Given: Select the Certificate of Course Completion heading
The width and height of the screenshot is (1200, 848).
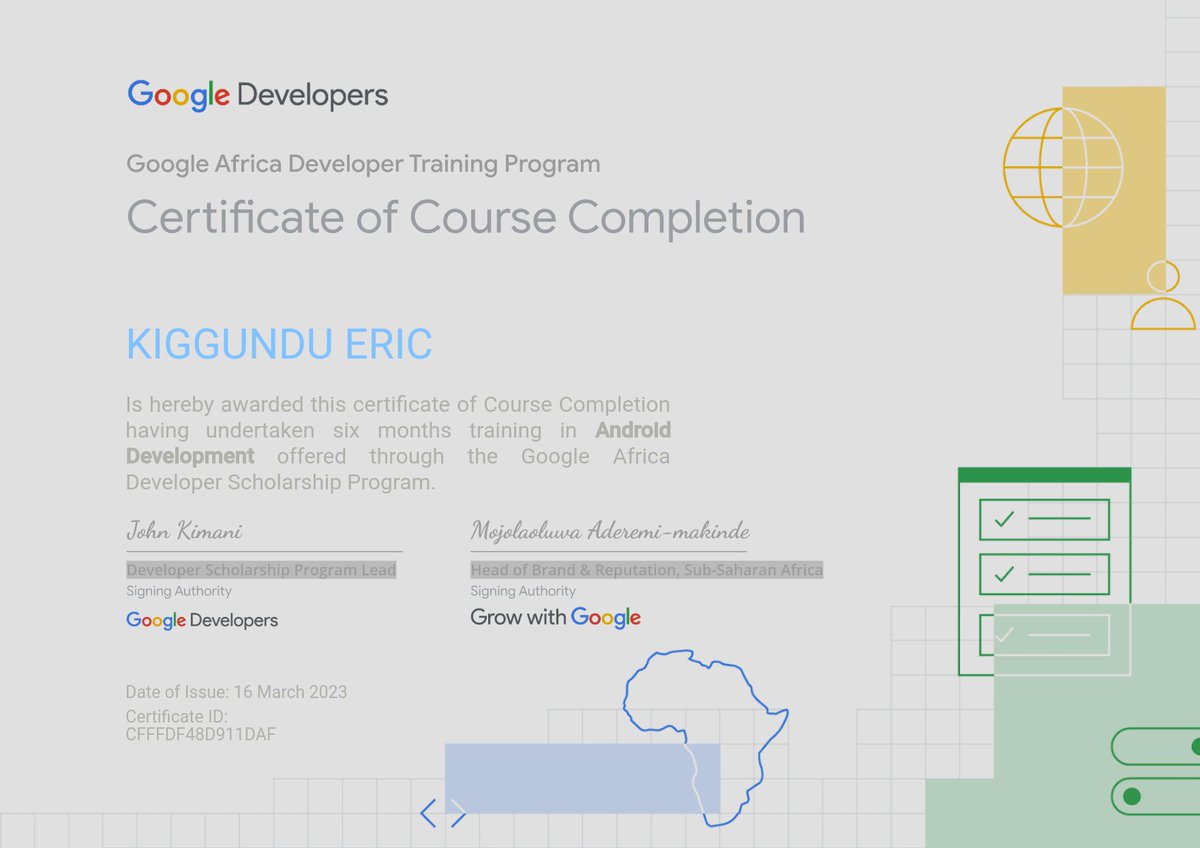Looking at the screenshot, I should click(466, 217).
